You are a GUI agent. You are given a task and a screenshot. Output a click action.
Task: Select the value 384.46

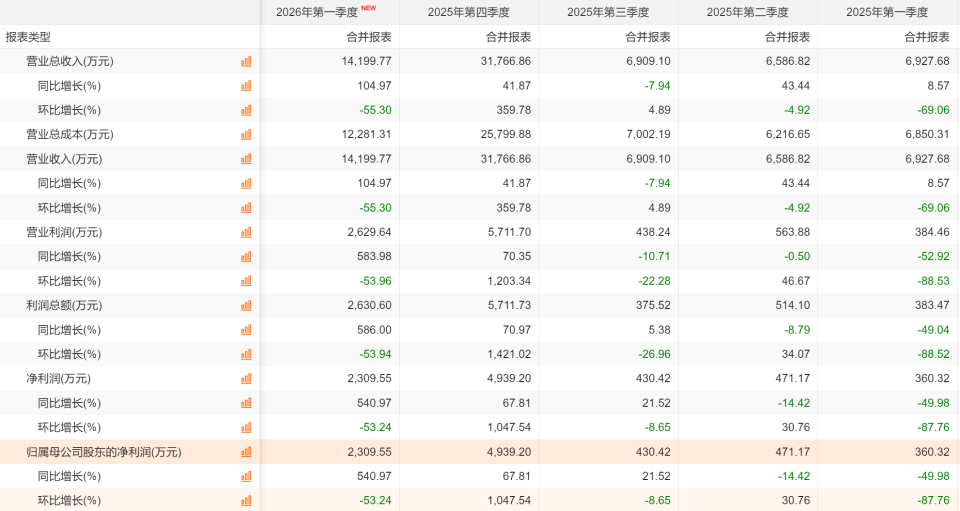[932, 232]
